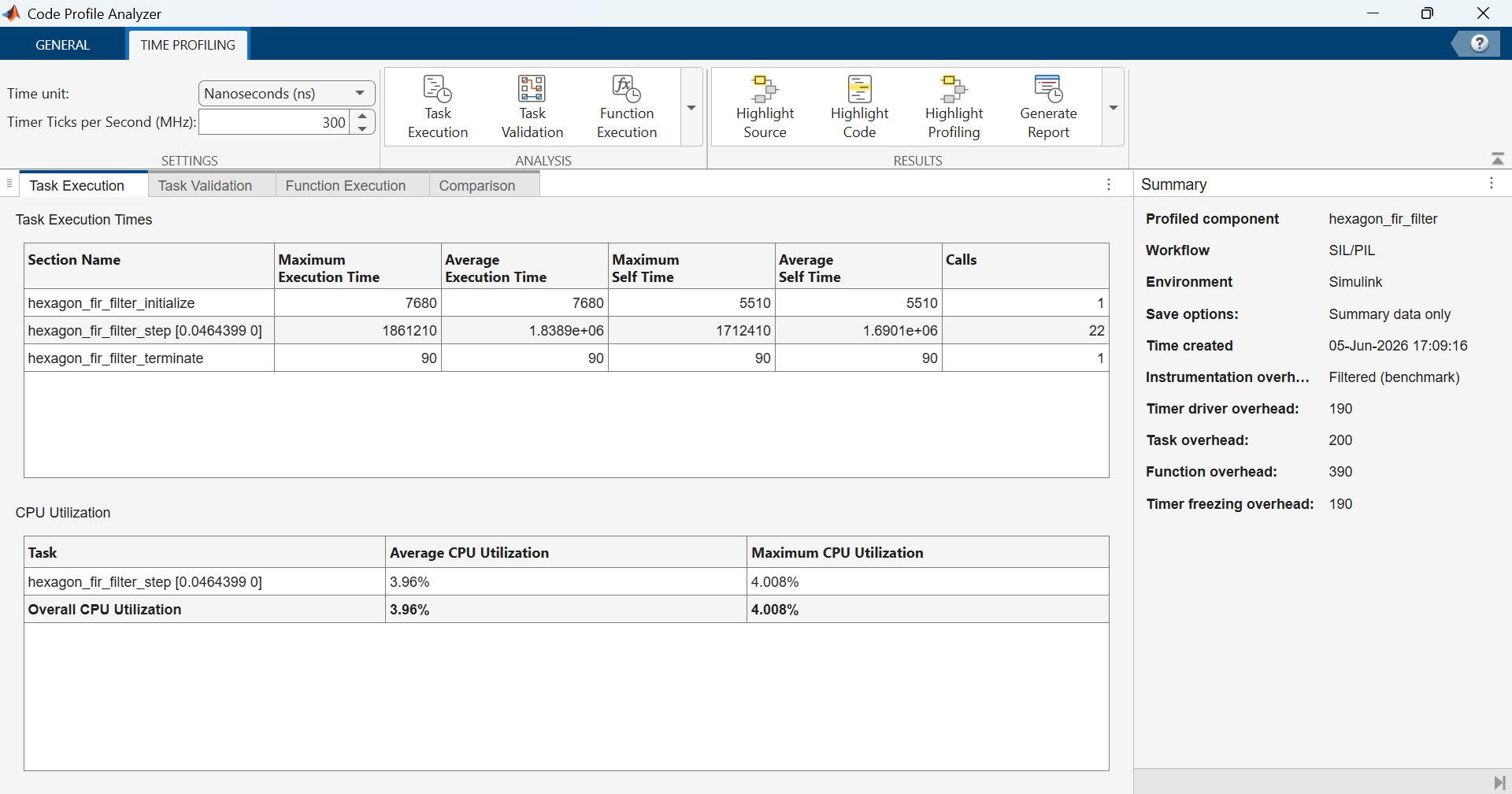Open the Time unit Nanoseconds dropdown
The height and width of the screenshot is (794, 1512).
(x=287, y=93)
